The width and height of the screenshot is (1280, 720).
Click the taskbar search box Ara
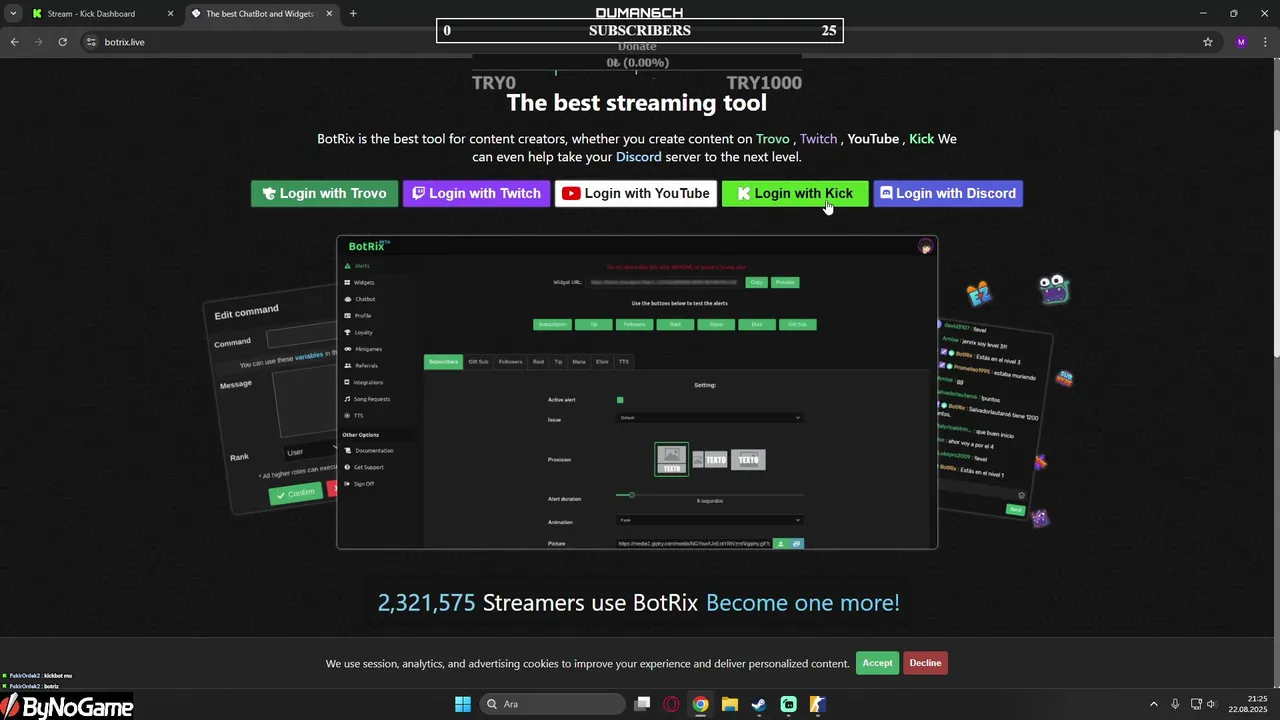pyautogui.click(x=552, y=704)
